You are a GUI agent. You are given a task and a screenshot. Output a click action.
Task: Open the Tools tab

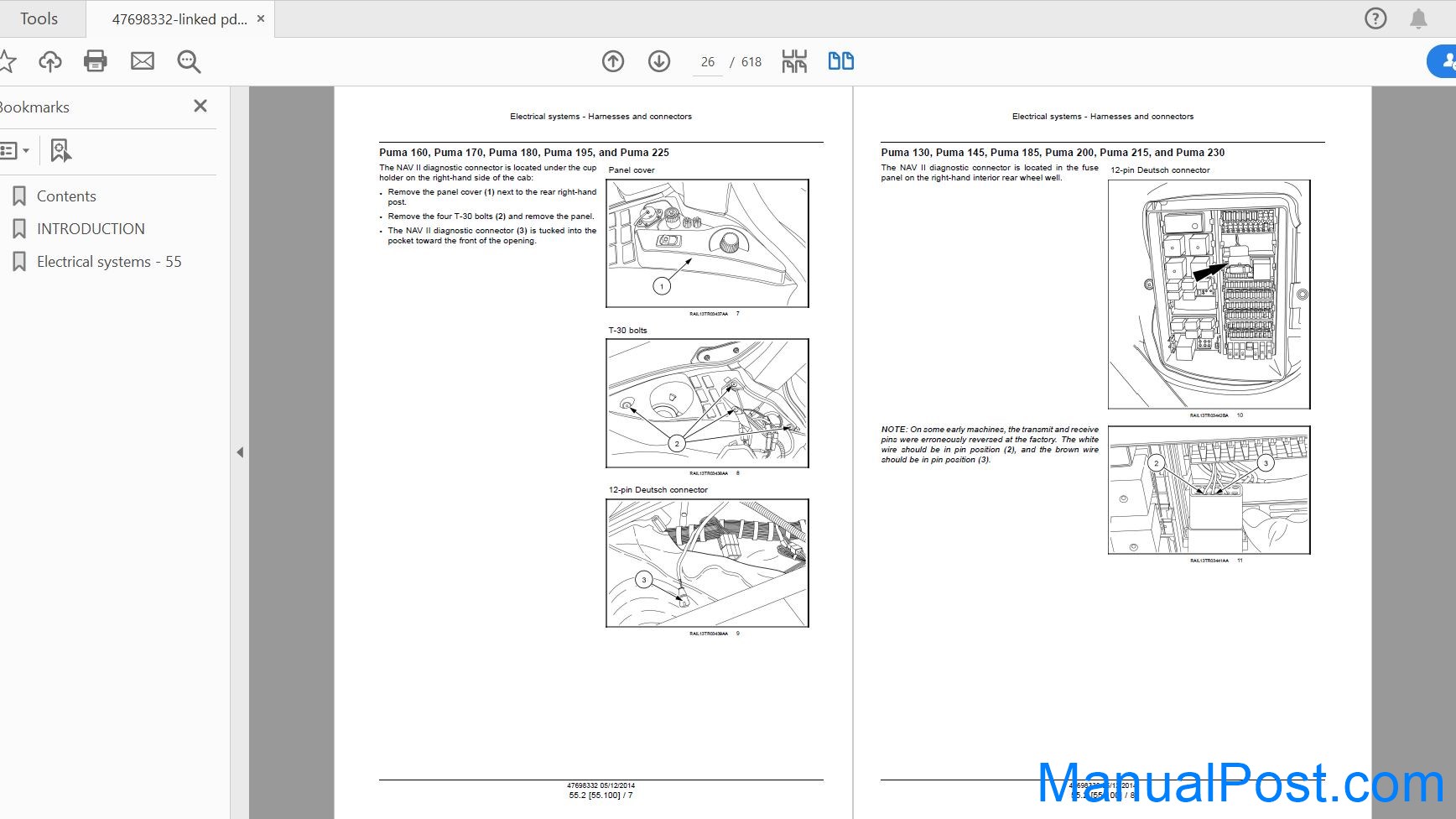39,18
